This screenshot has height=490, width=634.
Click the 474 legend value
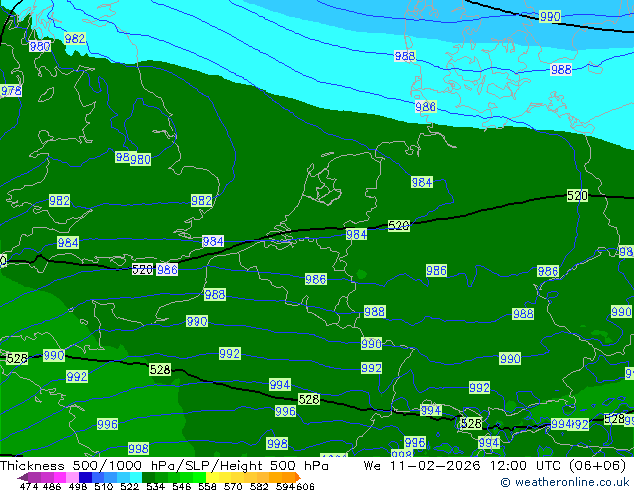tap(29, 486)
